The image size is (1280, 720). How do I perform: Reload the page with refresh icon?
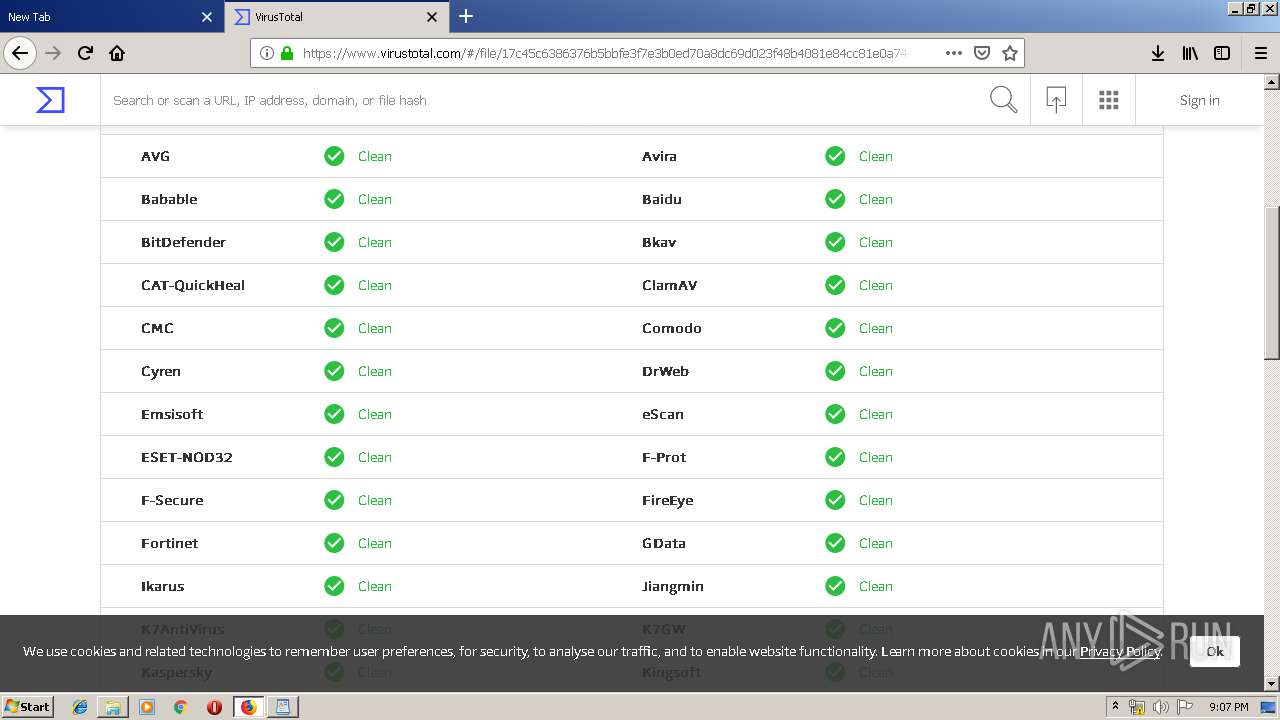coord(85,53)
